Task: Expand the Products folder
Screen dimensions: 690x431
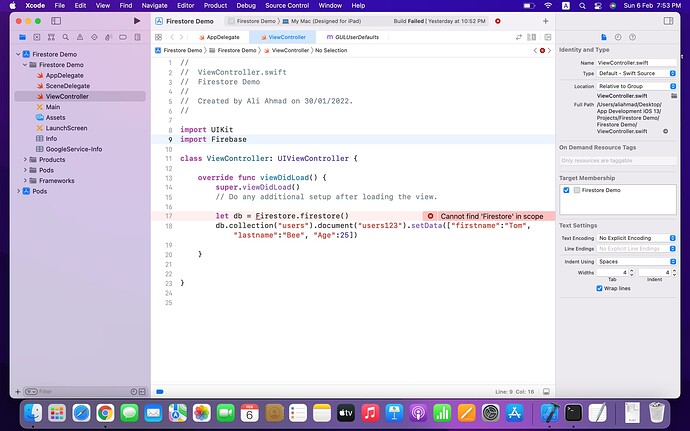Action: (25, 159)
